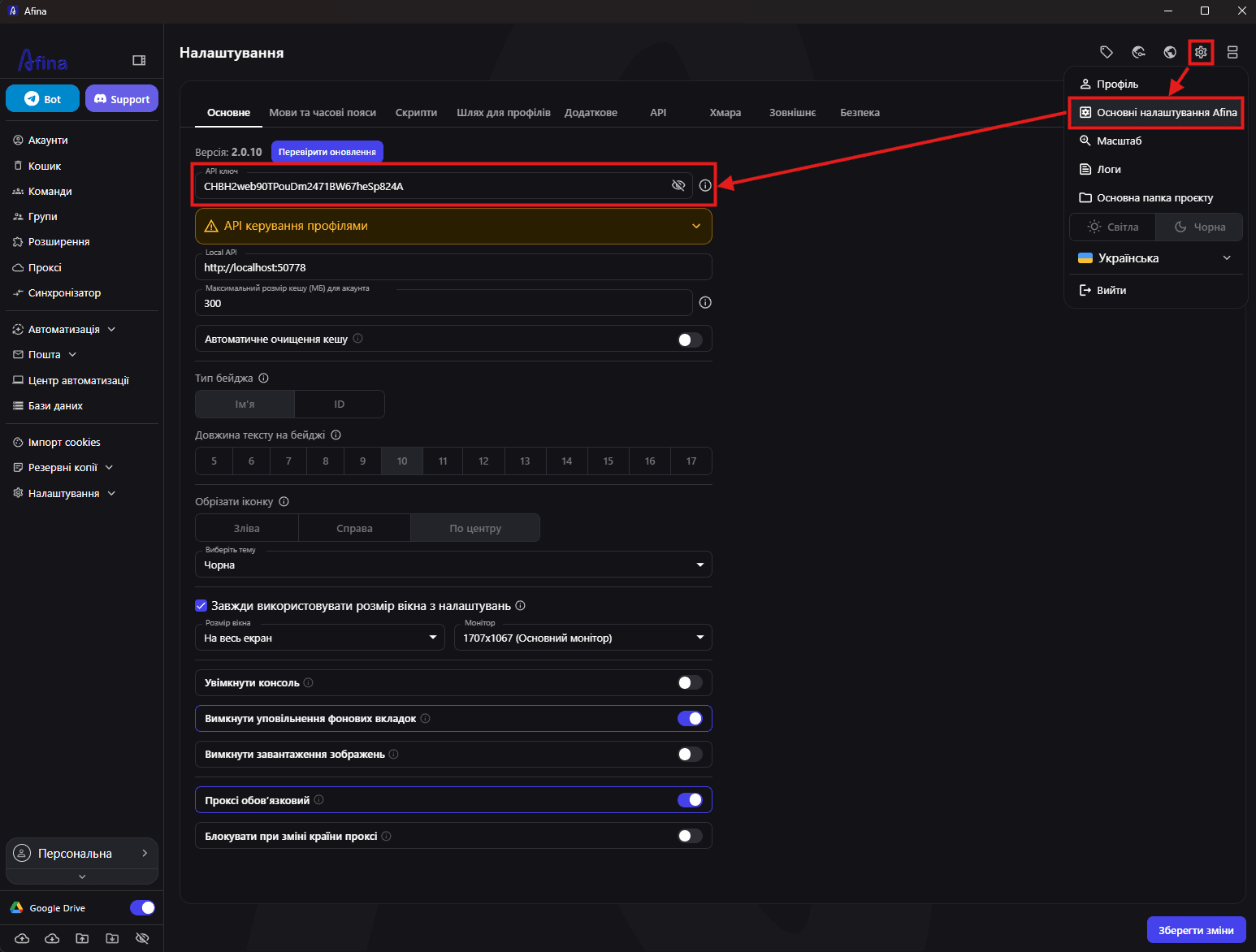Screen dimensions: 1256x952
Task: Open the Монітор selection dropdown
Action: click(x=583, y=638)
